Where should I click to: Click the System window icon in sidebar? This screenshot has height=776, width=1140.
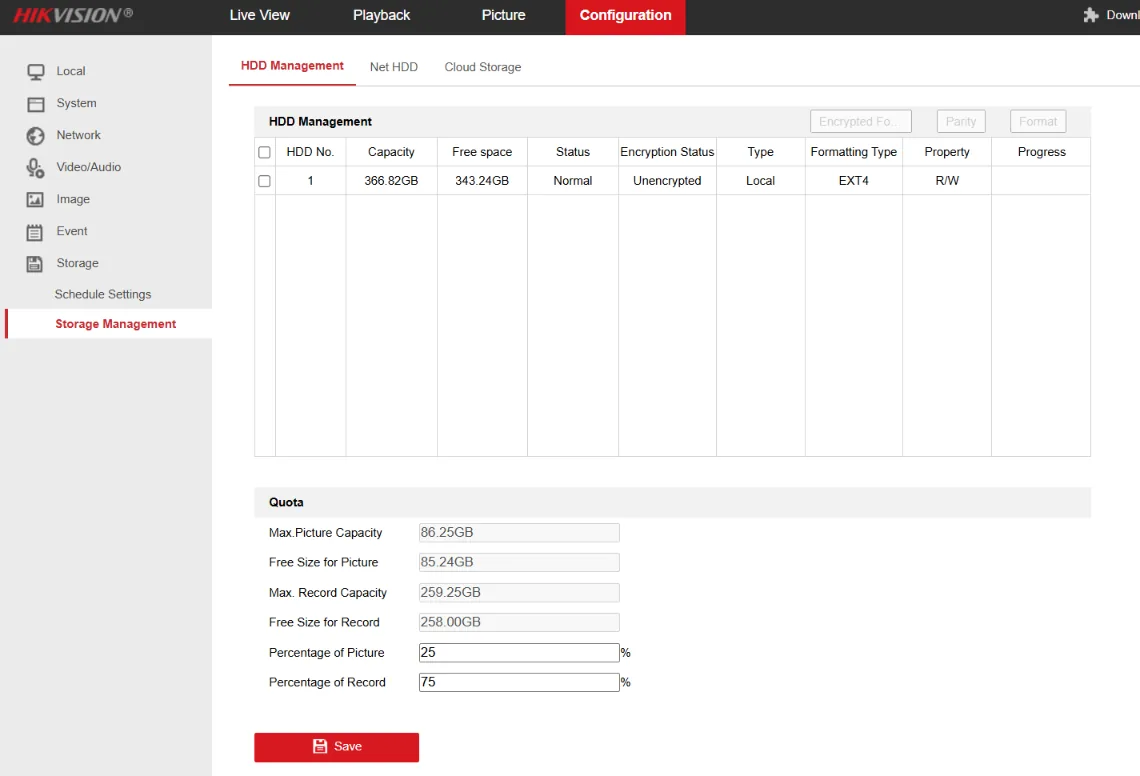pyautogui.click(x=35, y=104)
